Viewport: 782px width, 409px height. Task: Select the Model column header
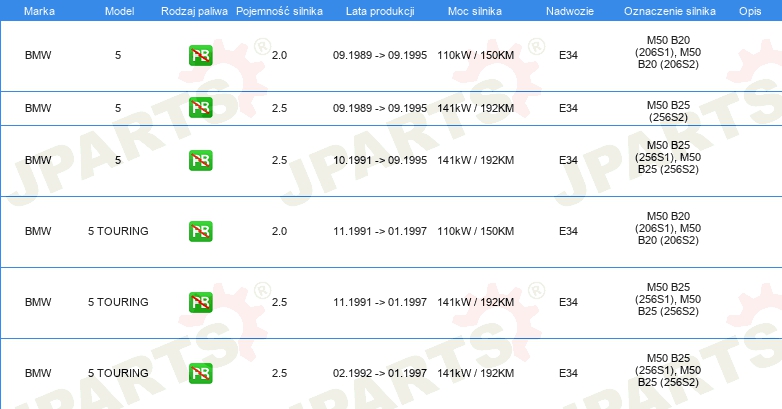pos(119,11)
